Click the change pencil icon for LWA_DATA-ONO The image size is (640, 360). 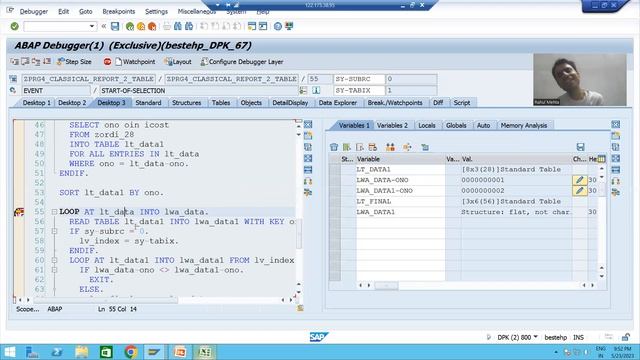580,180
